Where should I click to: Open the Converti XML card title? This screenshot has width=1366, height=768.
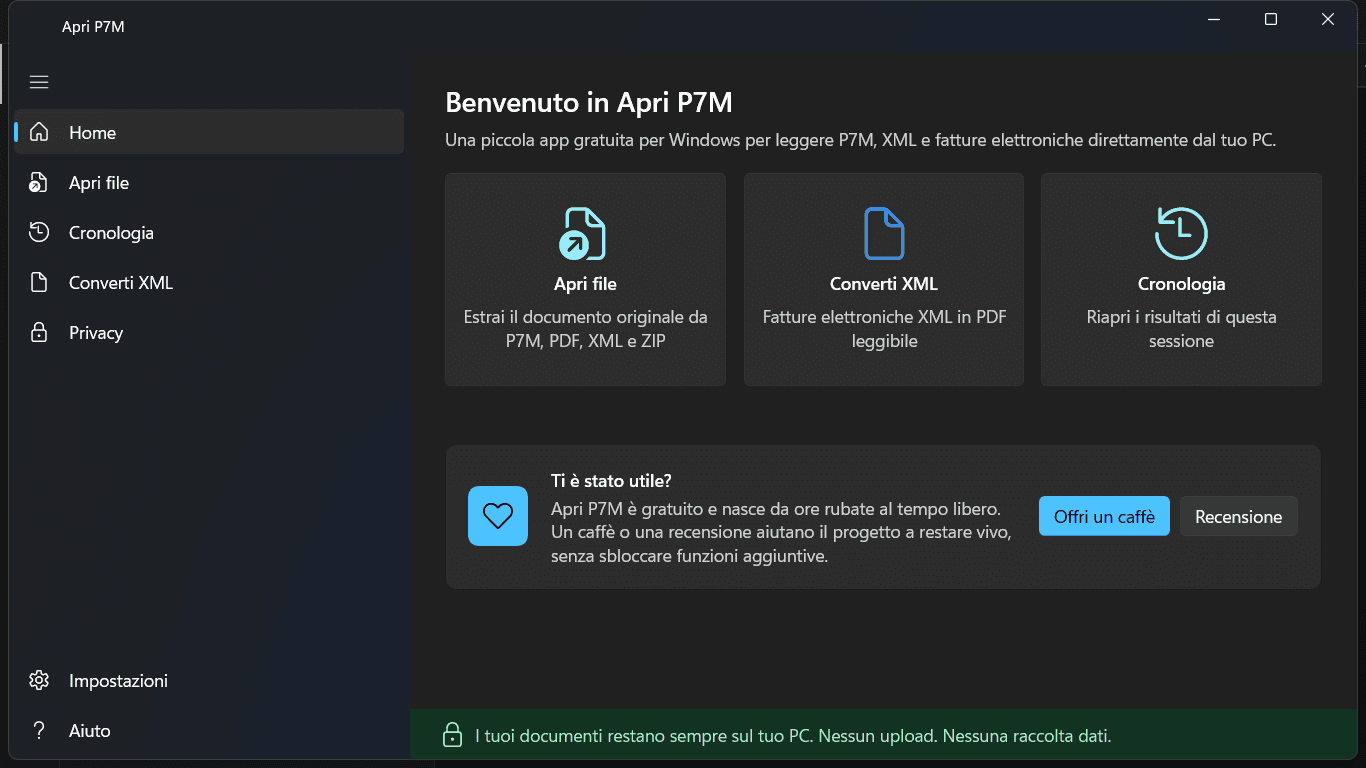884,284
